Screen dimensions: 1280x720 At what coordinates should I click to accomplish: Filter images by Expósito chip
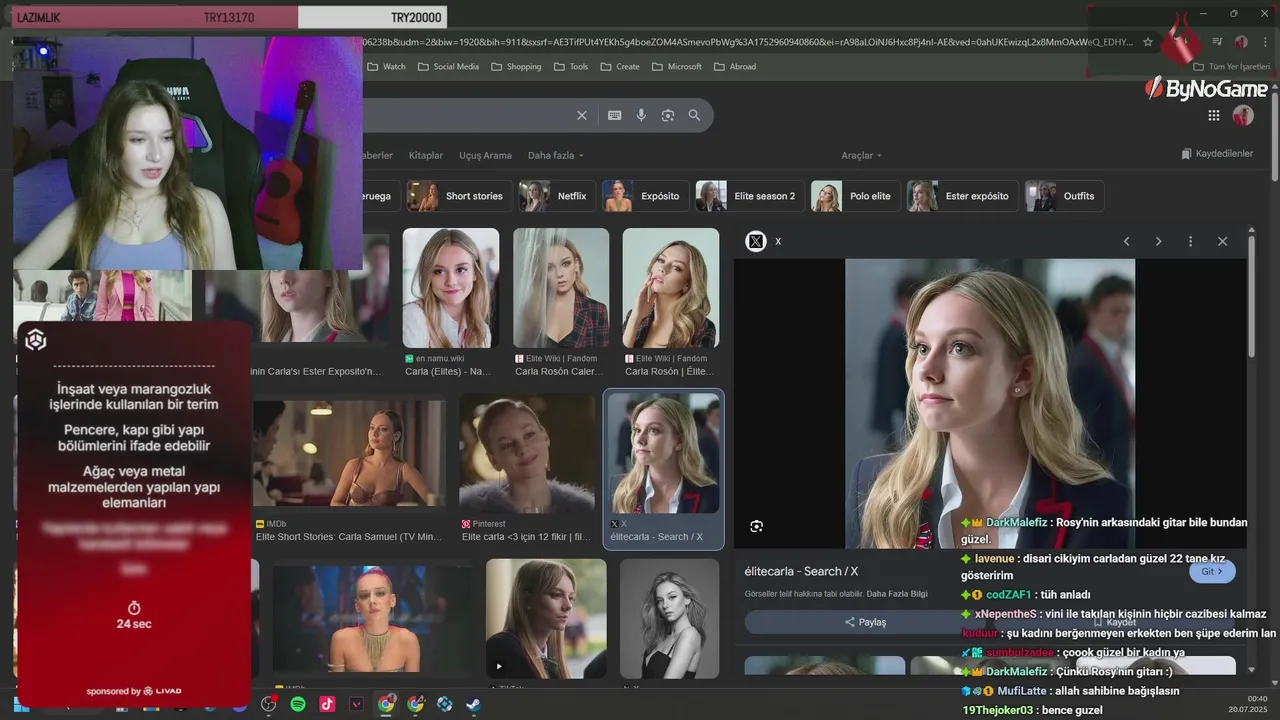click(646, 196)
